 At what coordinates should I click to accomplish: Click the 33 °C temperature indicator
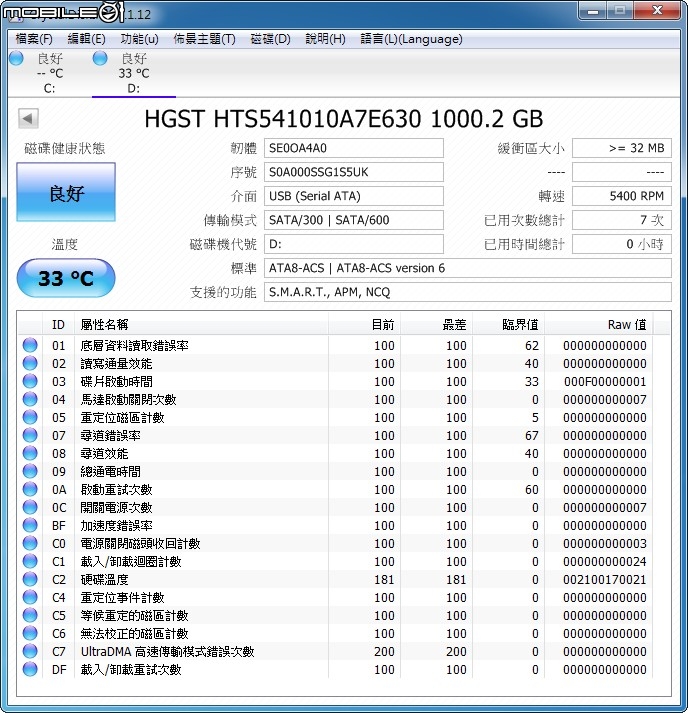(x=66, y=278)
